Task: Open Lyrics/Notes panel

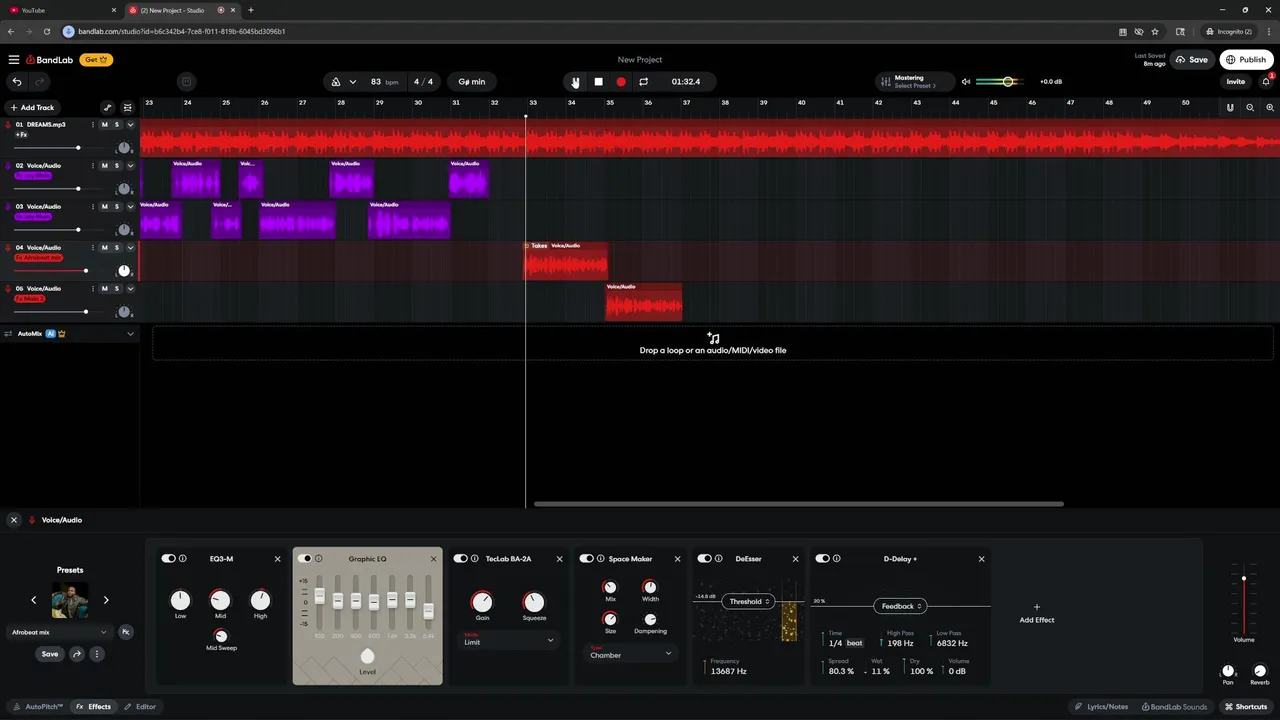Action: coord(1101,707)
